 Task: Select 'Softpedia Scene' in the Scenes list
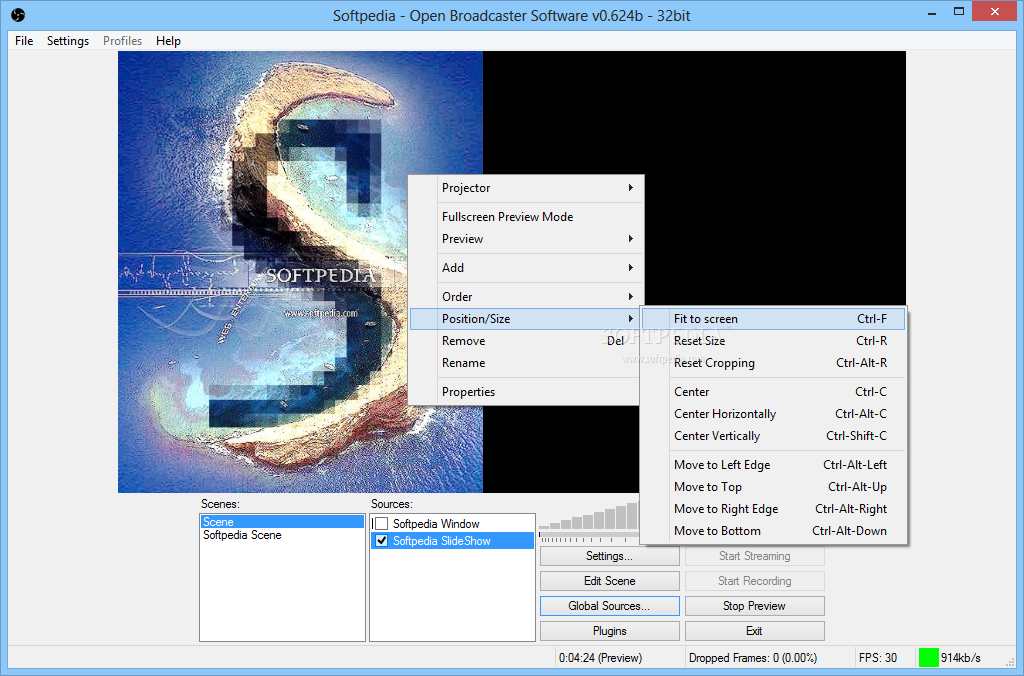[282, 535]
